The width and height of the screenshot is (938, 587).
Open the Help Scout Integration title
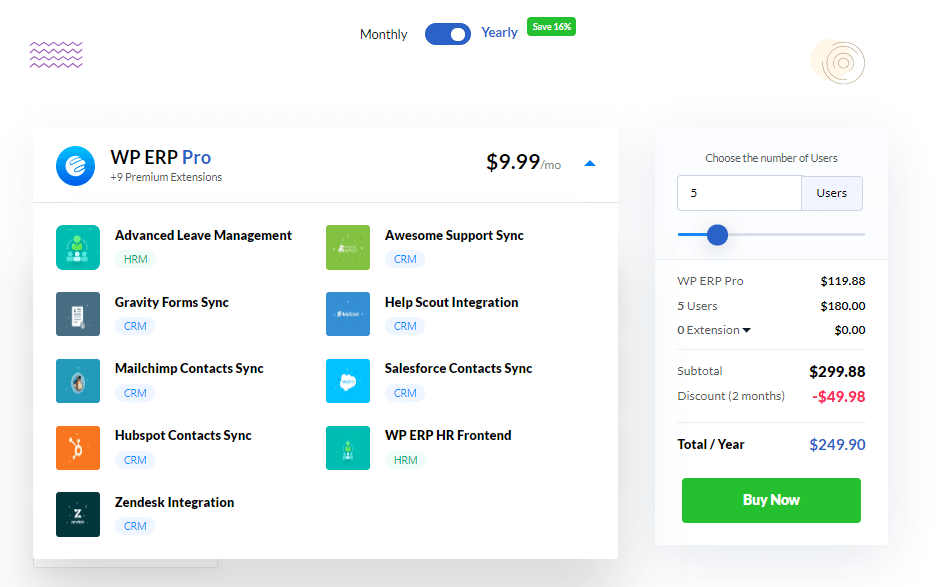pyautogui.click(x=452, y=303)
